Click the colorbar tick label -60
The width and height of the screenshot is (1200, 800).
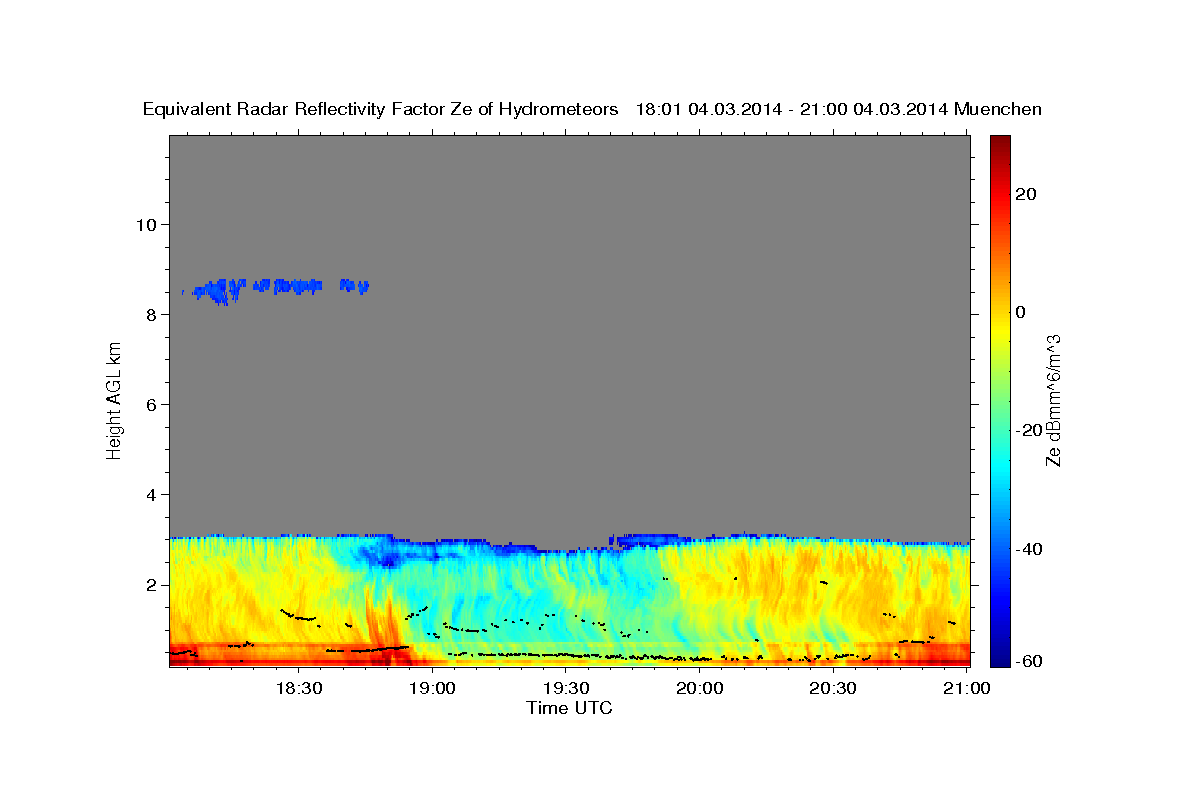(x=1027, y=661)
